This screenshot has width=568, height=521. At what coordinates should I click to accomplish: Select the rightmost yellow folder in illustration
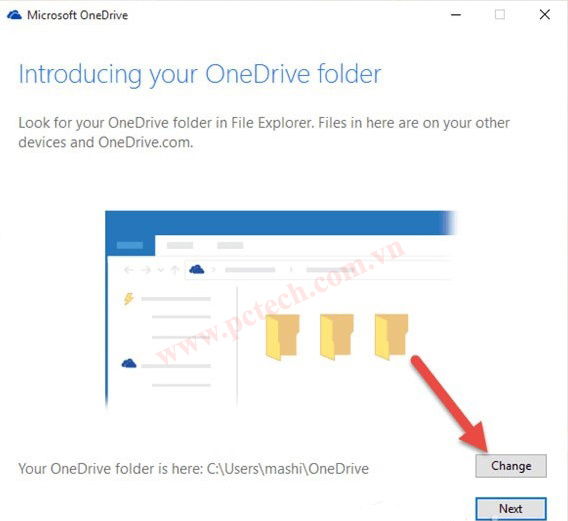(x=391, y=337)
